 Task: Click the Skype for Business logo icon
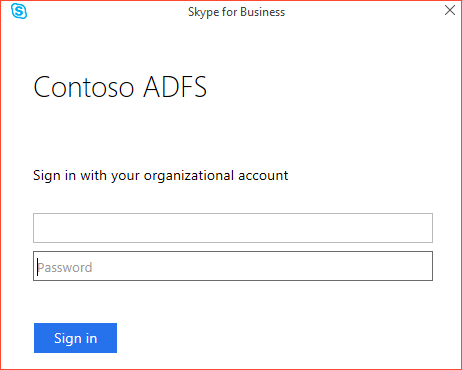pyautogui.click(x=19, y=11)
